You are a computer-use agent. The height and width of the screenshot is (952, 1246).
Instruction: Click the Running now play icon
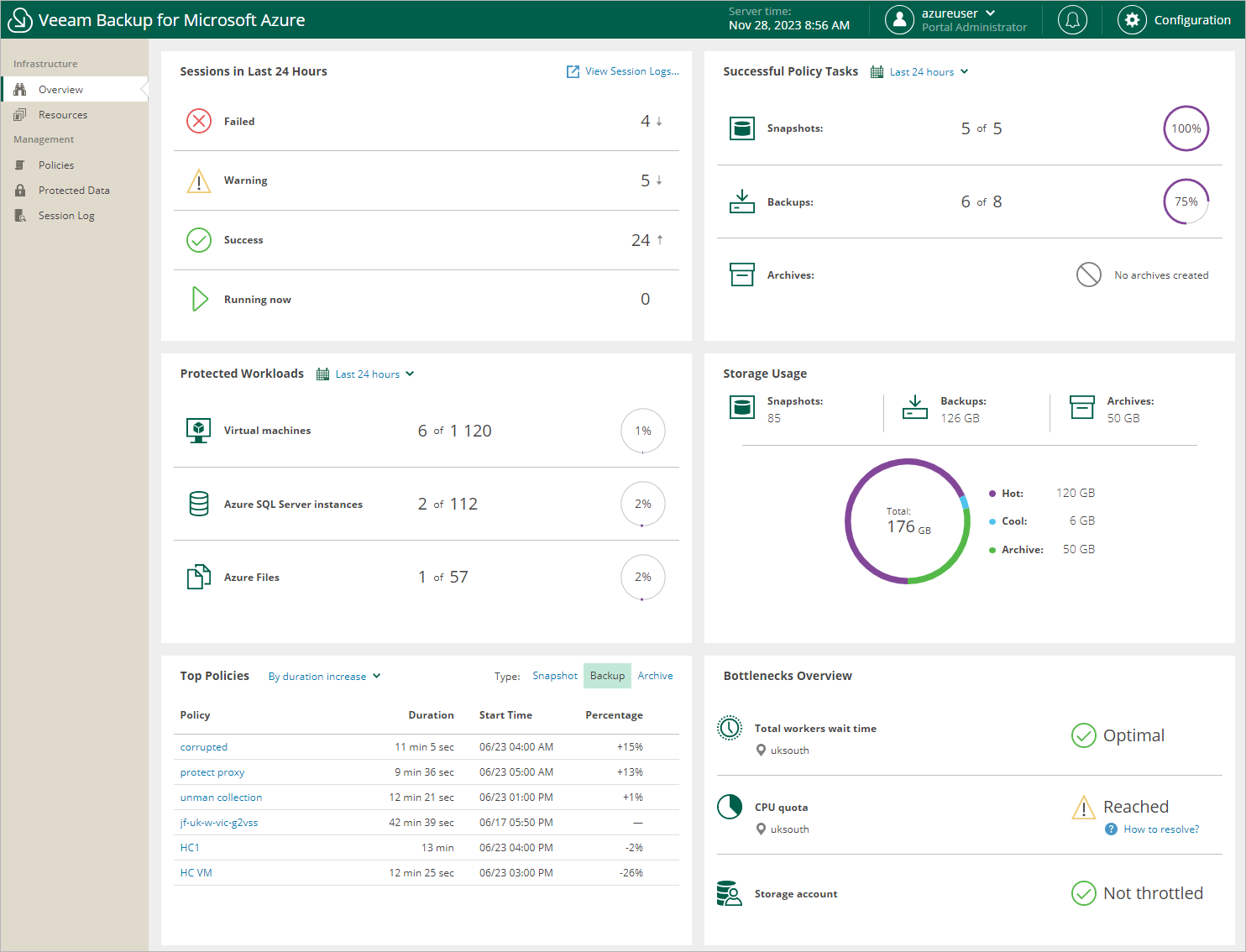pos(200,299)
